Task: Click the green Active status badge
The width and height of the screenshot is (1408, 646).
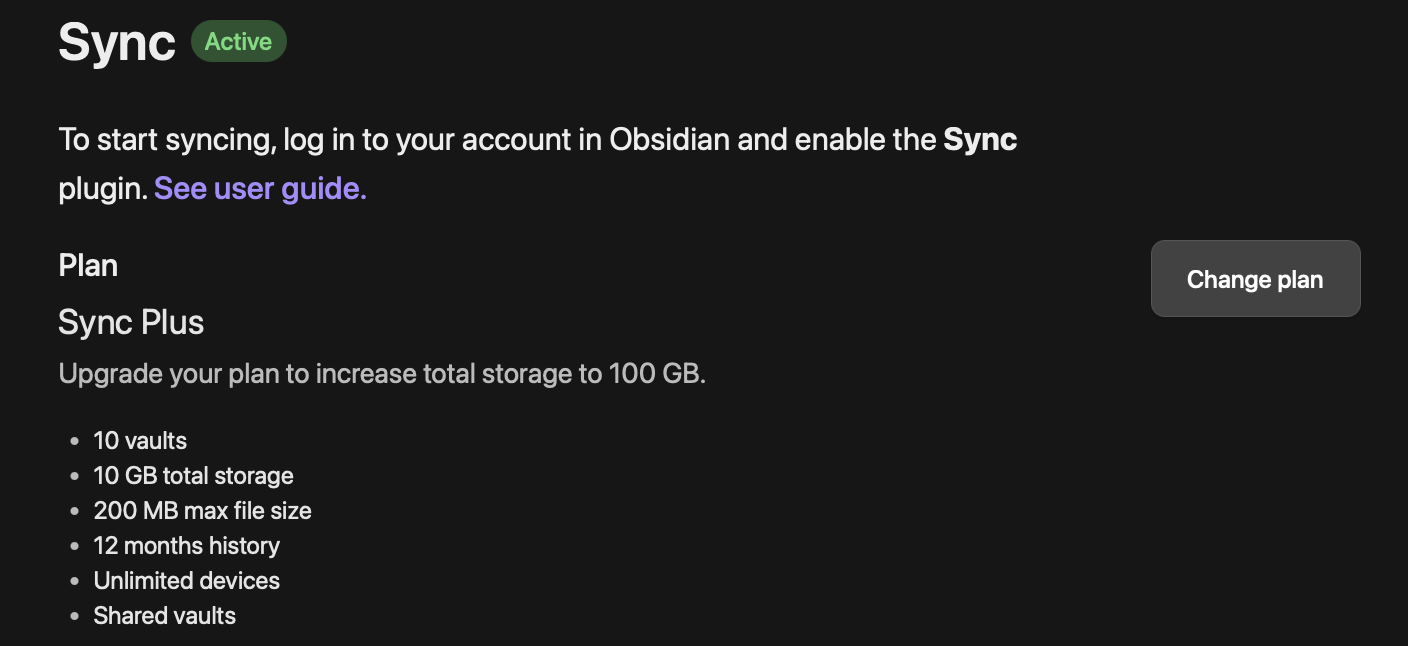Action: [238, 42]
